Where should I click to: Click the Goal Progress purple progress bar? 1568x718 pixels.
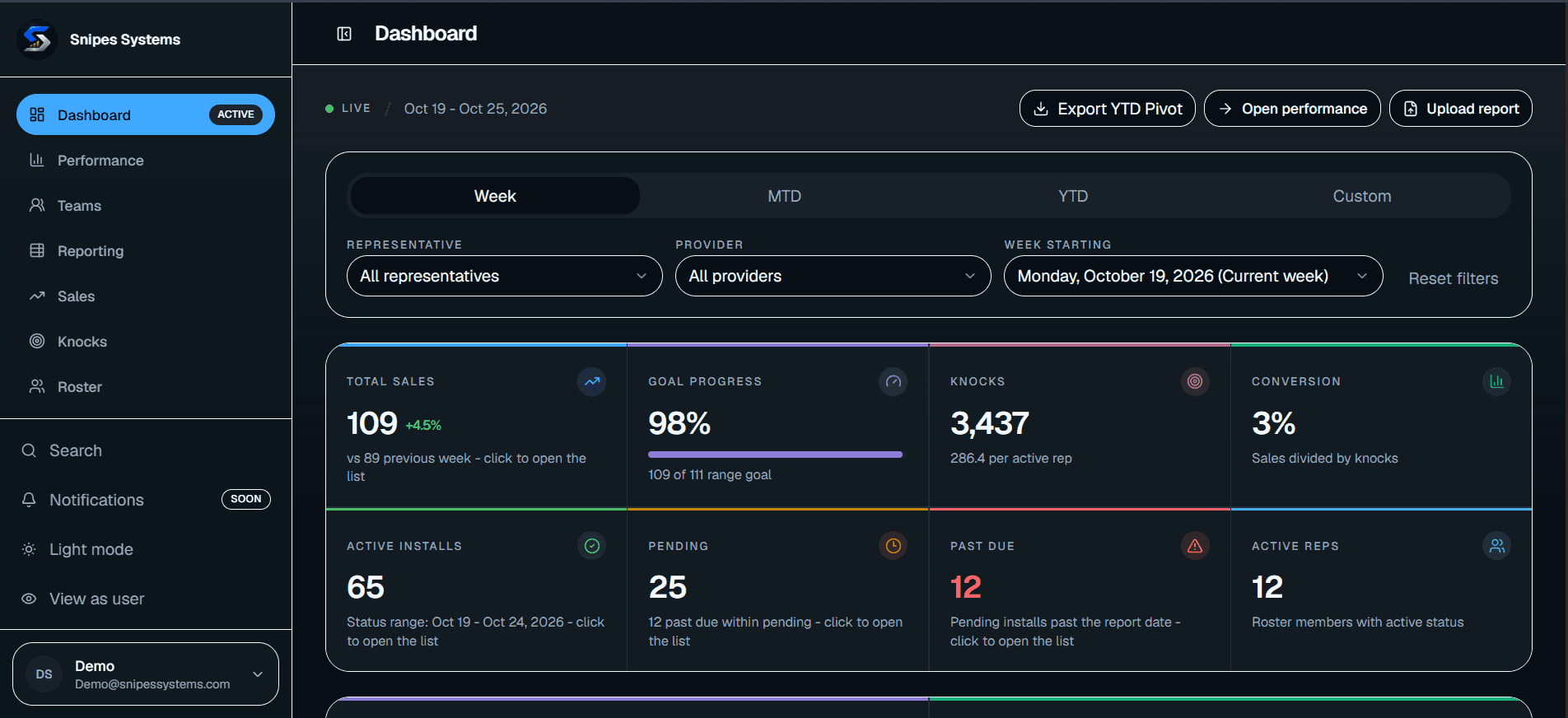[775, 455]
